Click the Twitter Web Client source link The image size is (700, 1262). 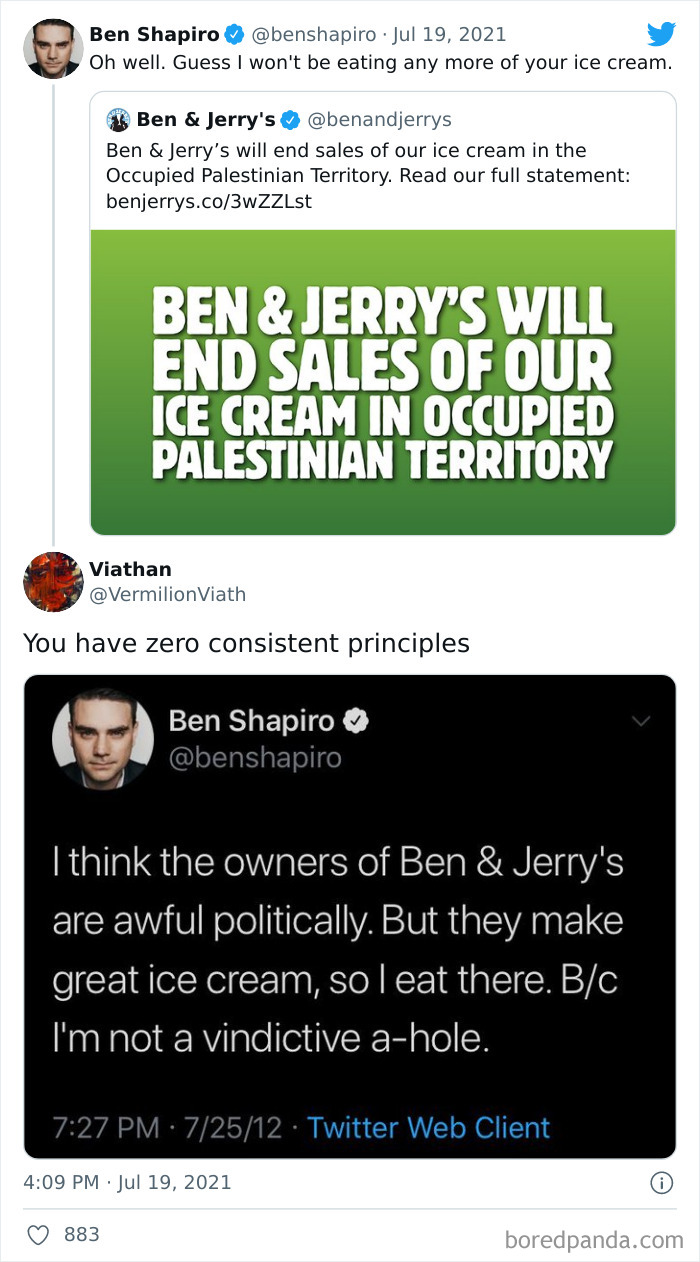429,1127
